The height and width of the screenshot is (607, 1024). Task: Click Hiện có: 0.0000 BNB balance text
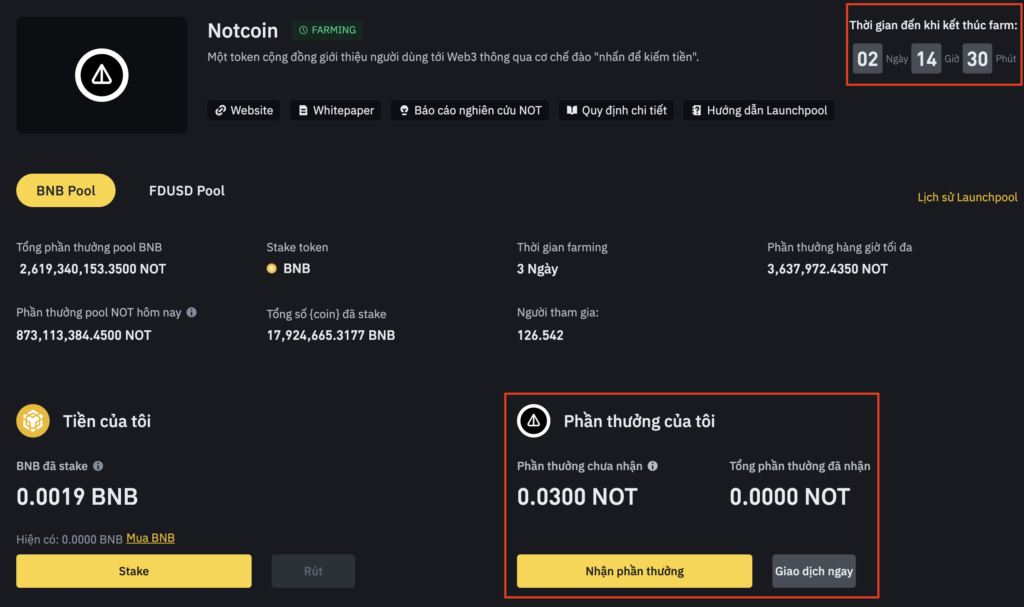(x=69, y=539)
